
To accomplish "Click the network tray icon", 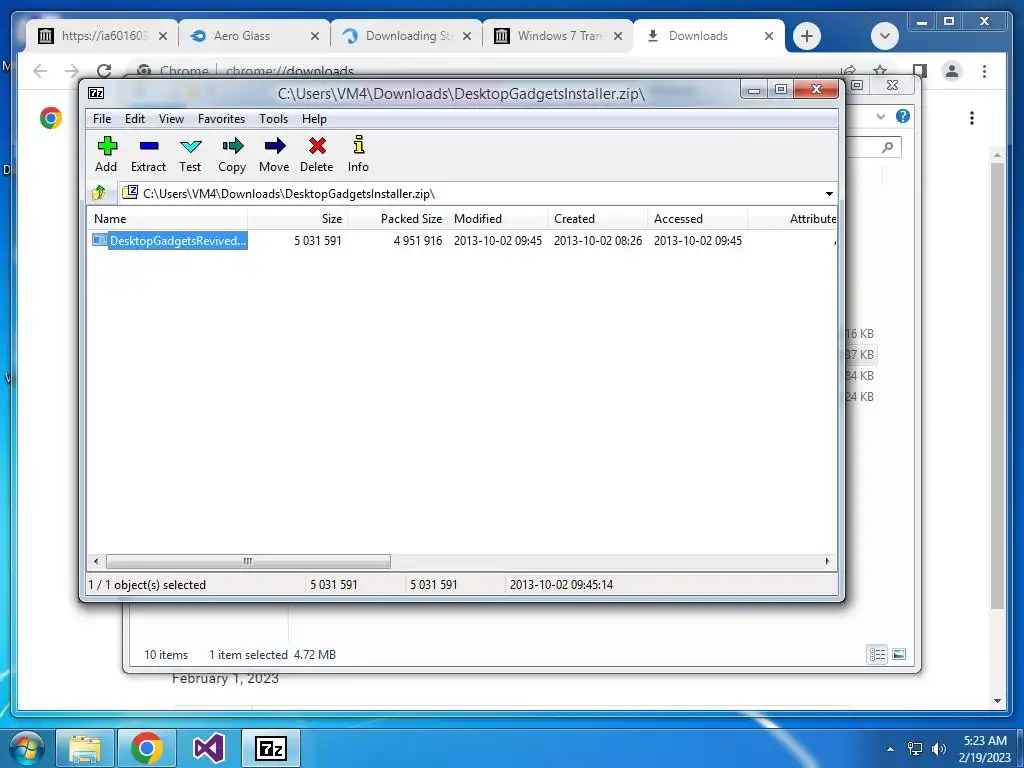I will pos(915,749).
